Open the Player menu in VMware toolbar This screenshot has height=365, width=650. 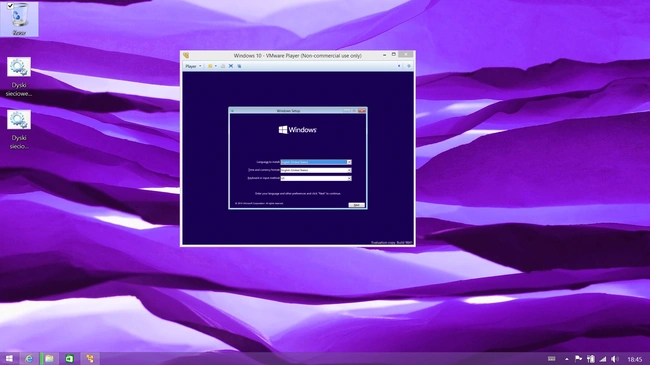193,66
